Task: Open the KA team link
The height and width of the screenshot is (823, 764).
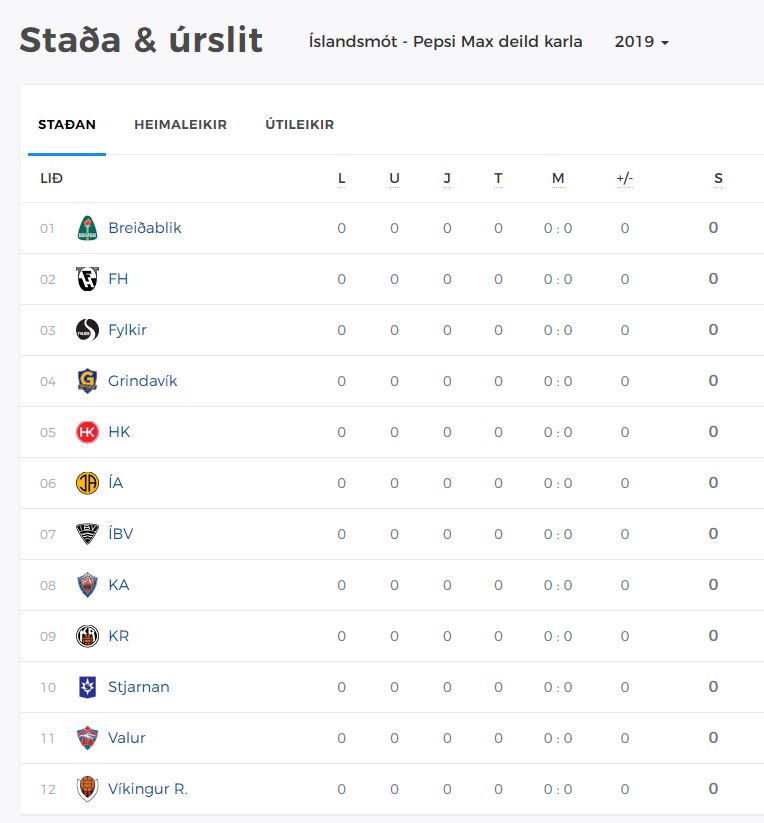Action: click(119, 585)
